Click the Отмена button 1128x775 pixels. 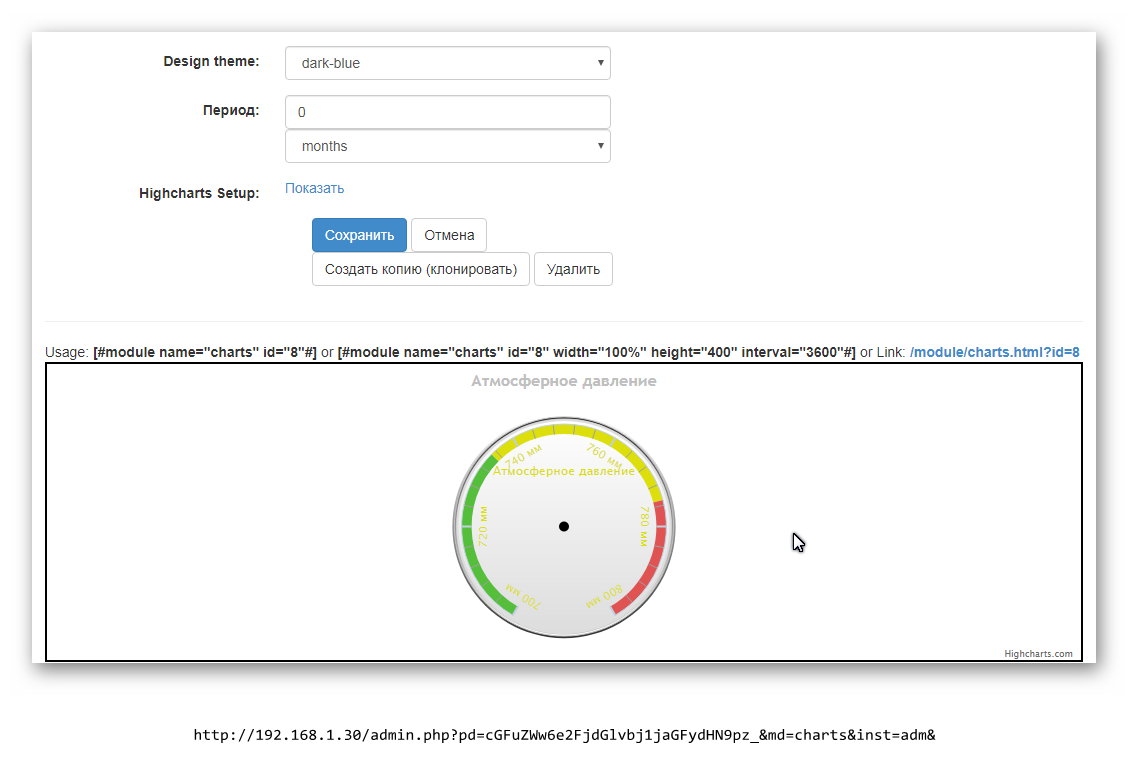(449, 235)
